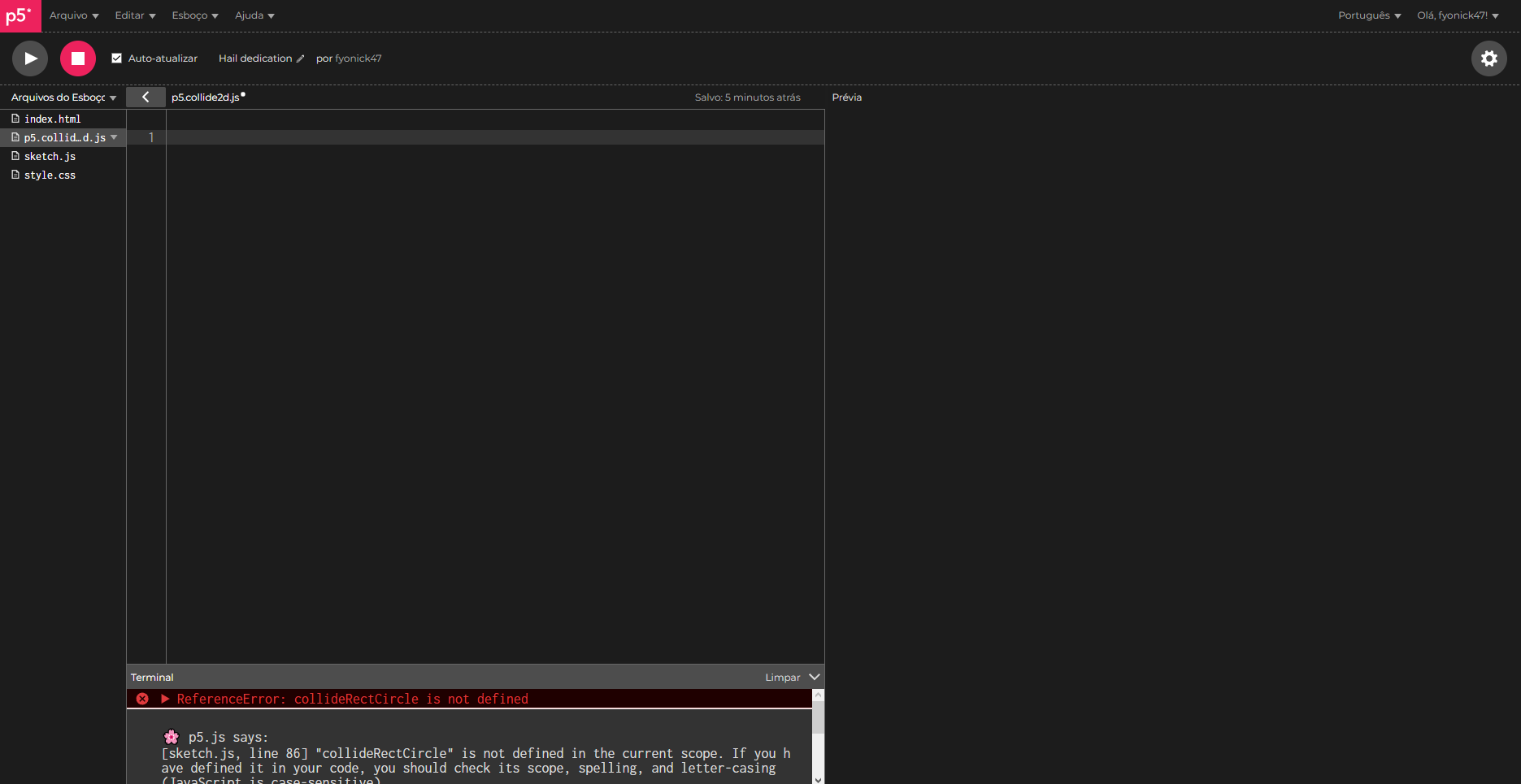
Task: Click the file icon beside index.html
Action: (x=15, y=119)
